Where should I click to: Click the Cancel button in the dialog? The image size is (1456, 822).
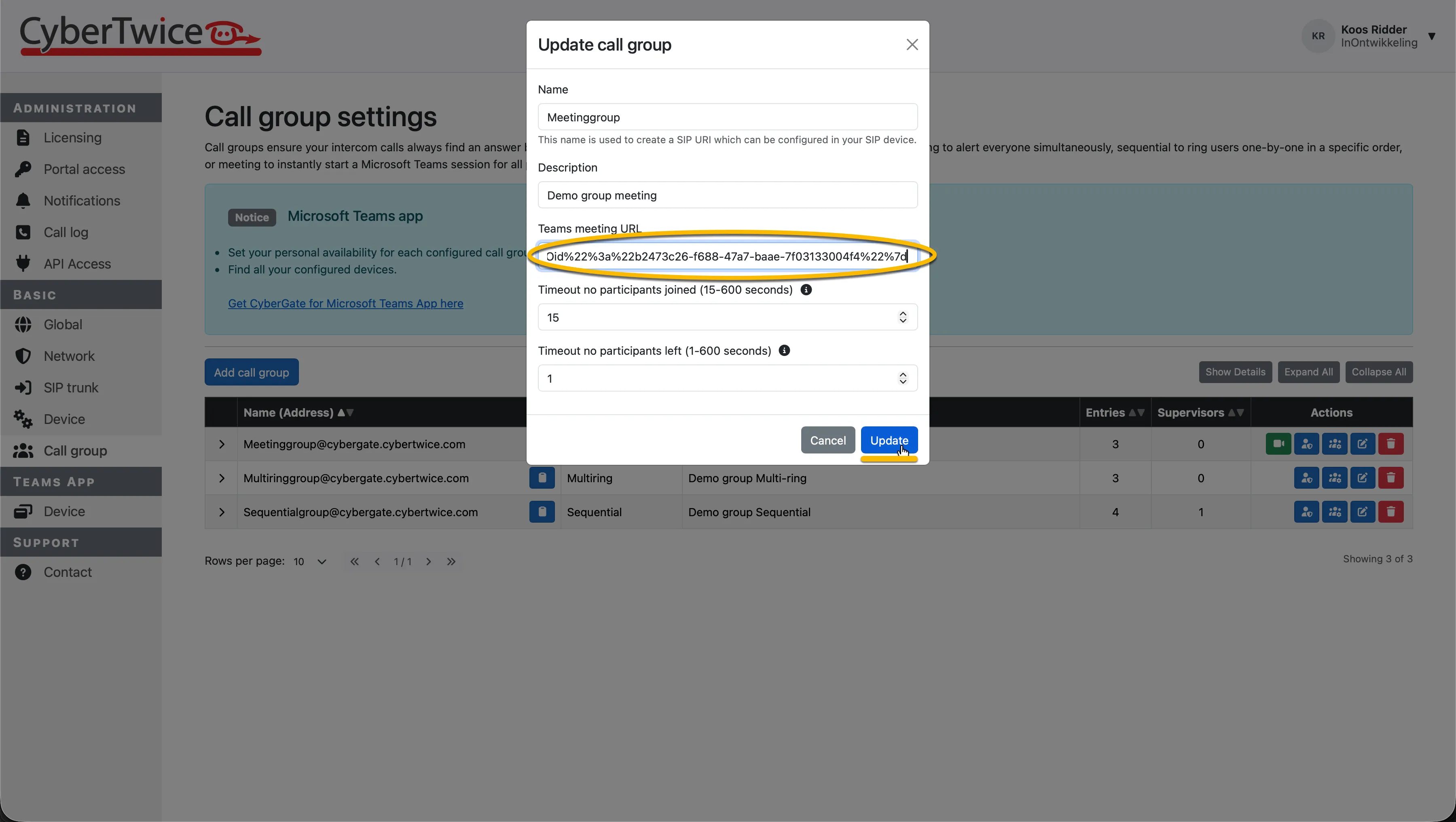pos(827,440)
